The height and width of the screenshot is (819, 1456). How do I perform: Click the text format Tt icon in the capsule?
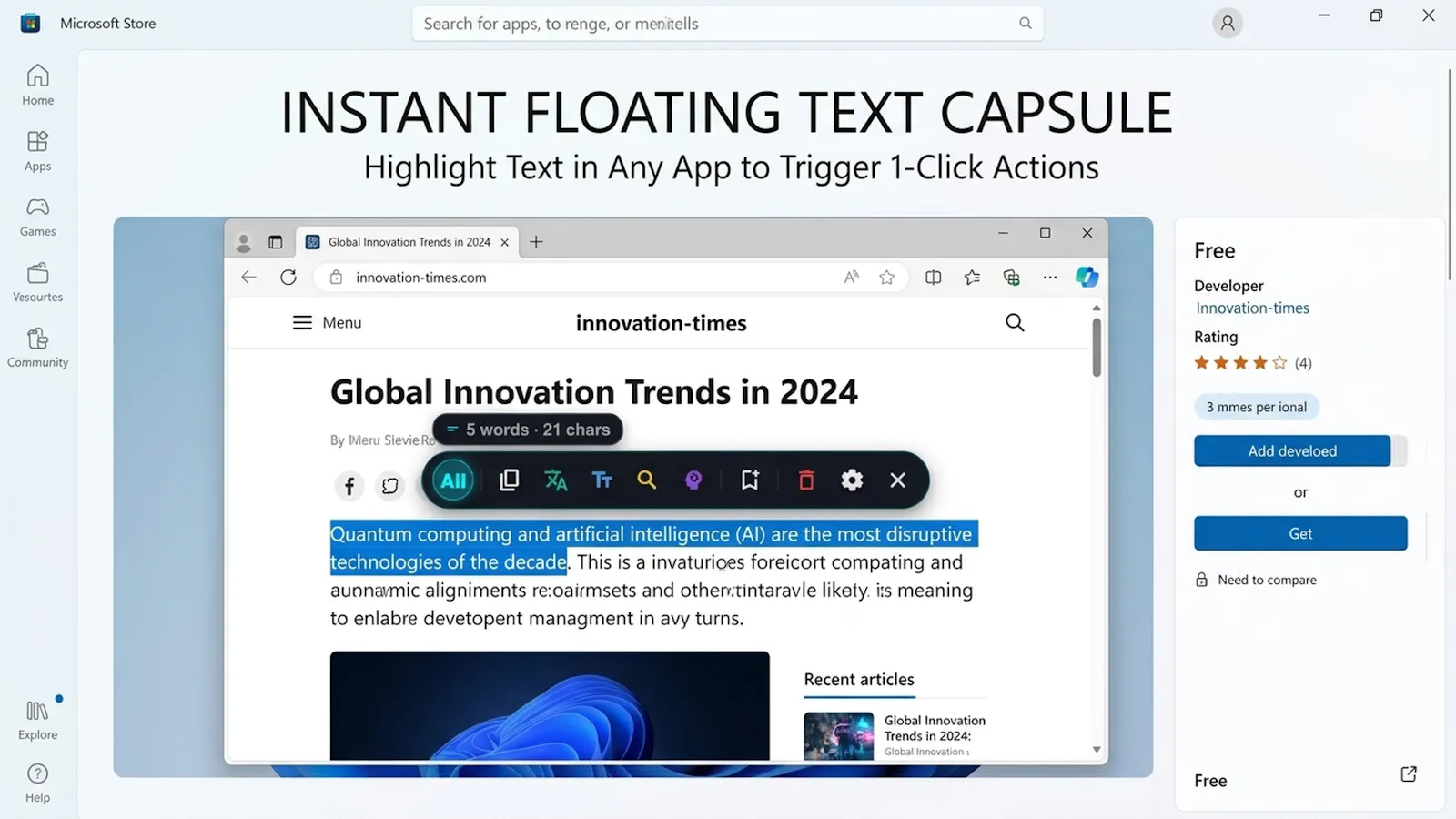(x=602, y=480)
